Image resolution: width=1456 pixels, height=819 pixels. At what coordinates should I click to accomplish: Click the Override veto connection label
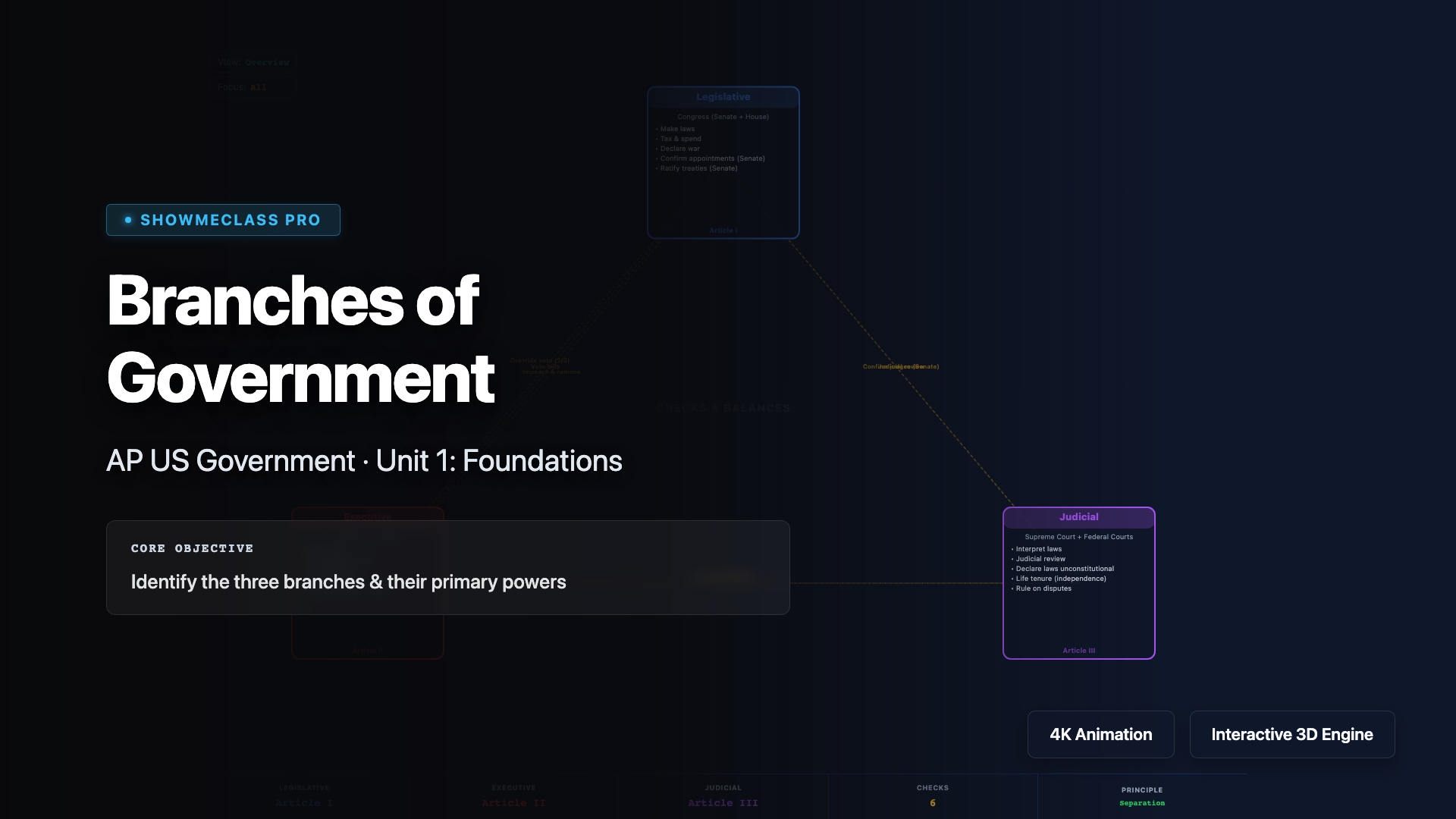539,360
